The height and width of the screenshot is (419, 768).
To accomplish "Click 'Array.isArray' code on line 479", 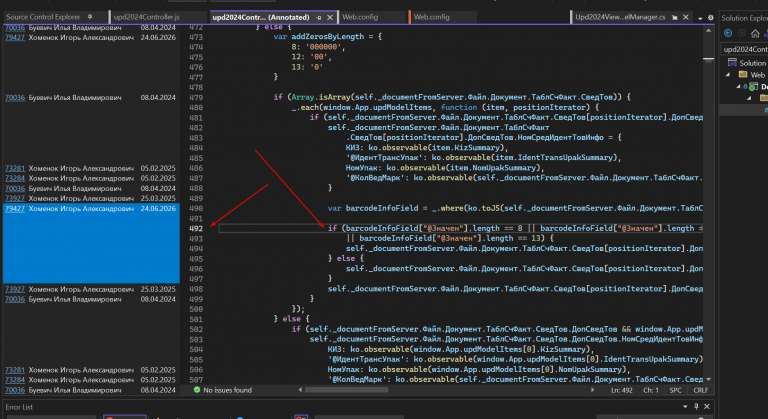I will [321, 98].
